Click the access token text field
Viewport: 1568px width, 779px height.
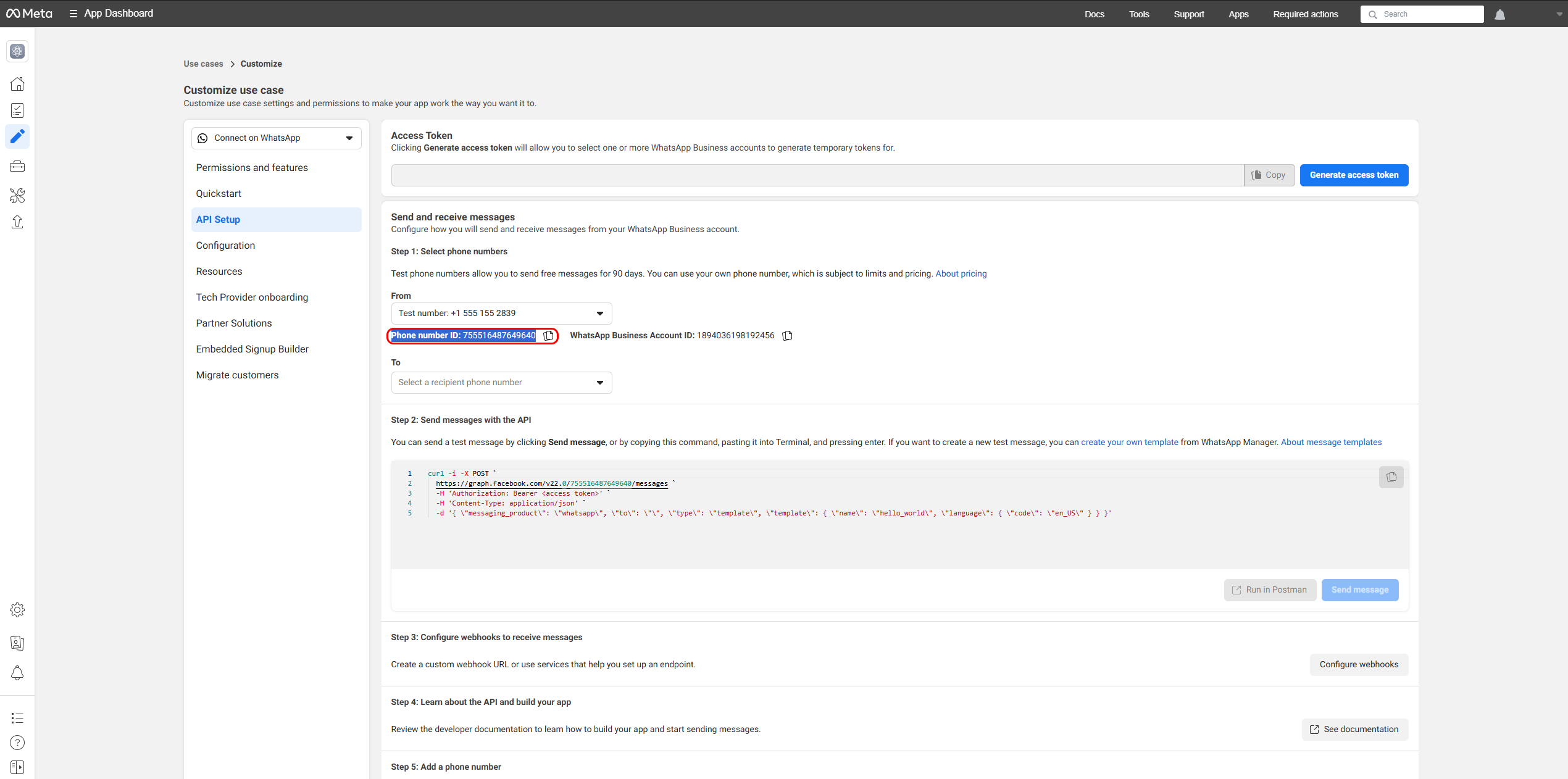tap(817, 175)
